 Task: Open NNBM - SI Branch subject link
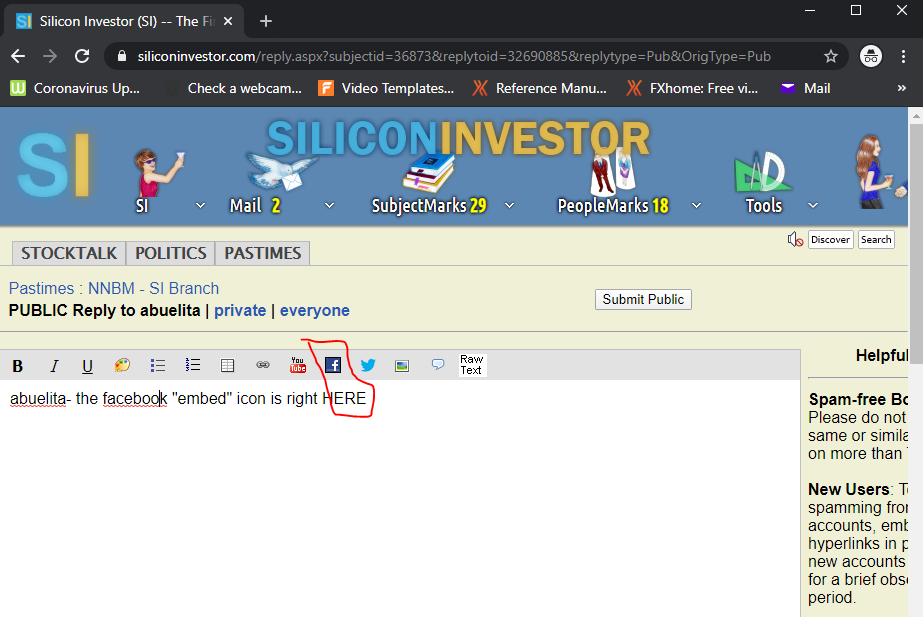[154, 288]
